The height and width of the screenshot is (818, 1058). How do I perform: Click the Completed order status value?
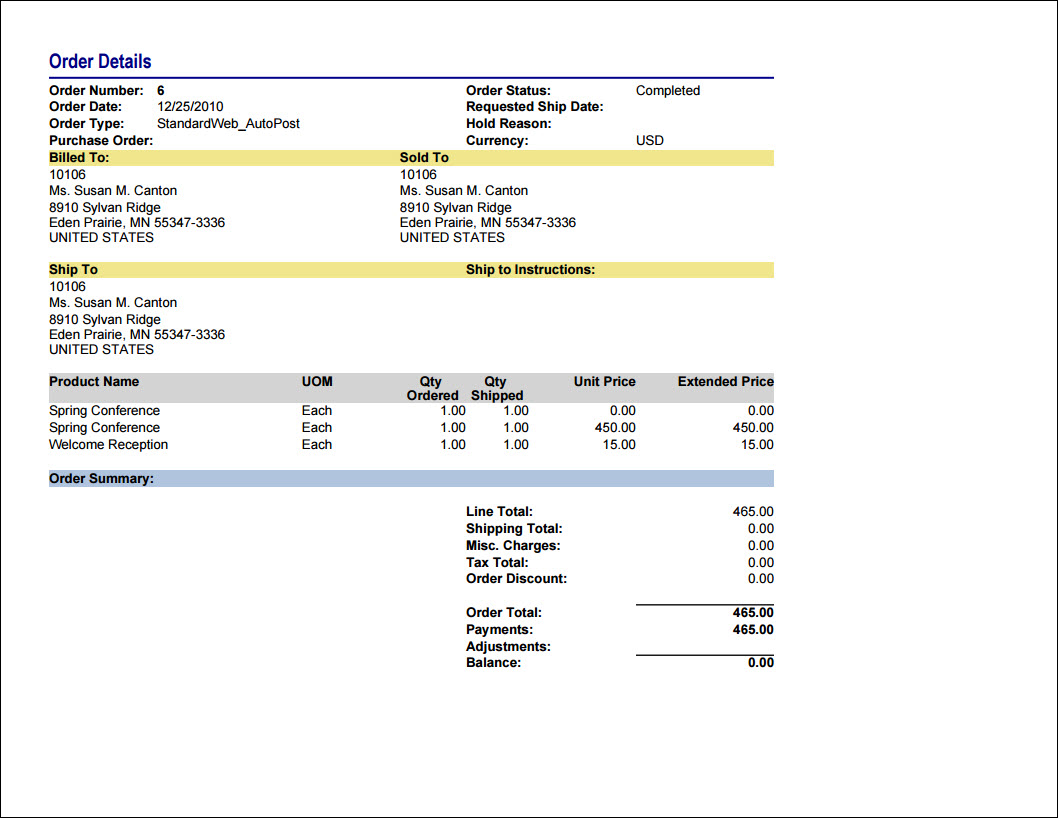[668, 90]
